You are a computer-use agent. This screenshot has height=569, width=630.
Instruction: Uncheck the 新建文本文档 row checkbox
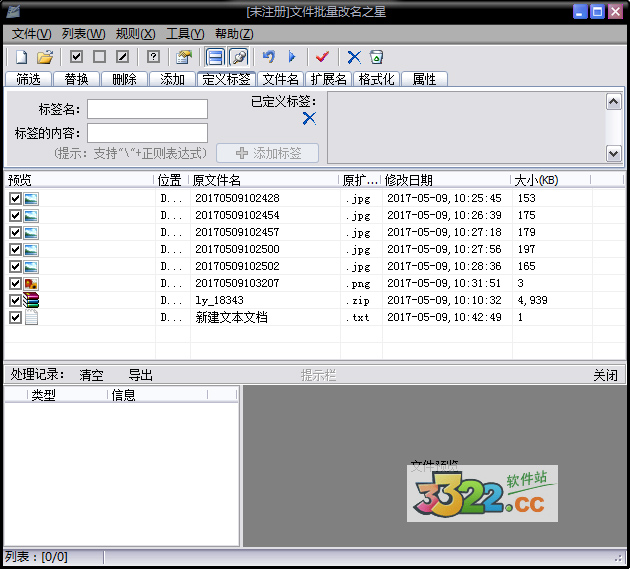15,318
